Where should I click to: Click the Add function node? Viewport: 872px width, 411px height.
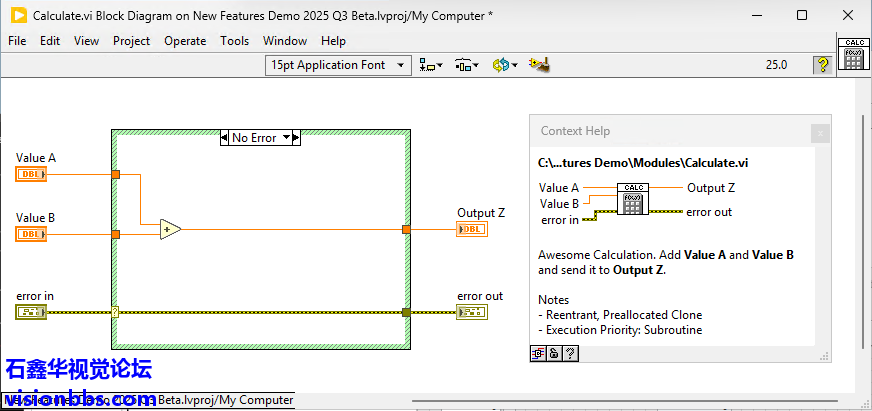(x=170, y=229)
